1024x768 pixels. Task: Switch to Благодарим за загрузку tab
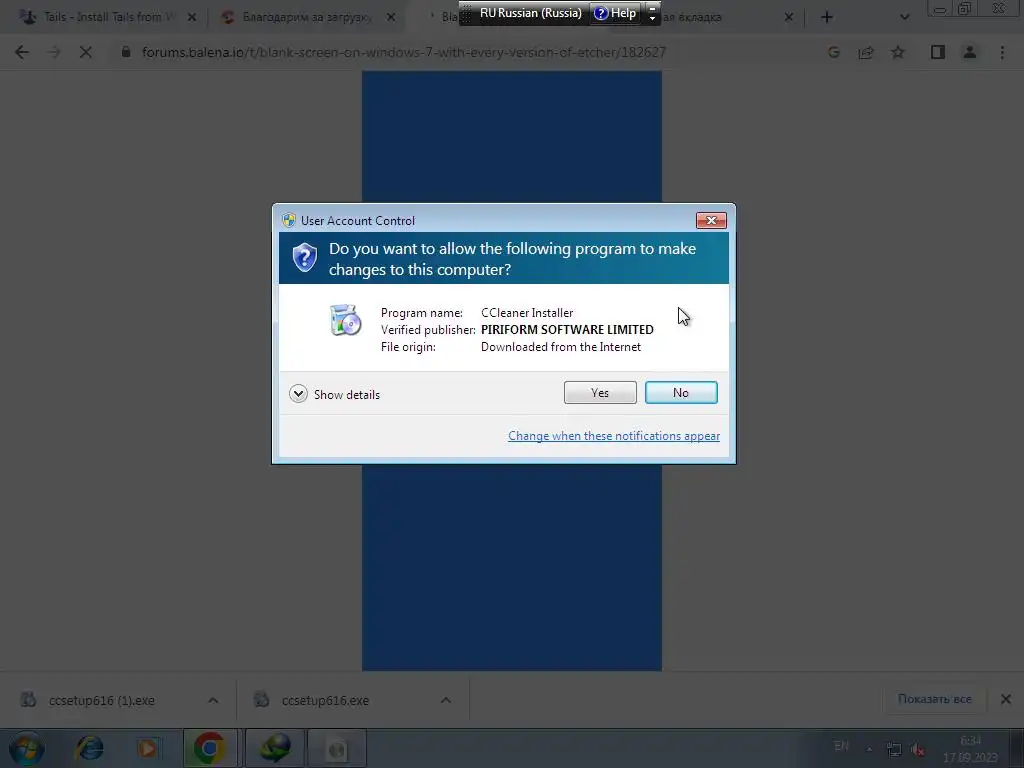tap(307, 17)
